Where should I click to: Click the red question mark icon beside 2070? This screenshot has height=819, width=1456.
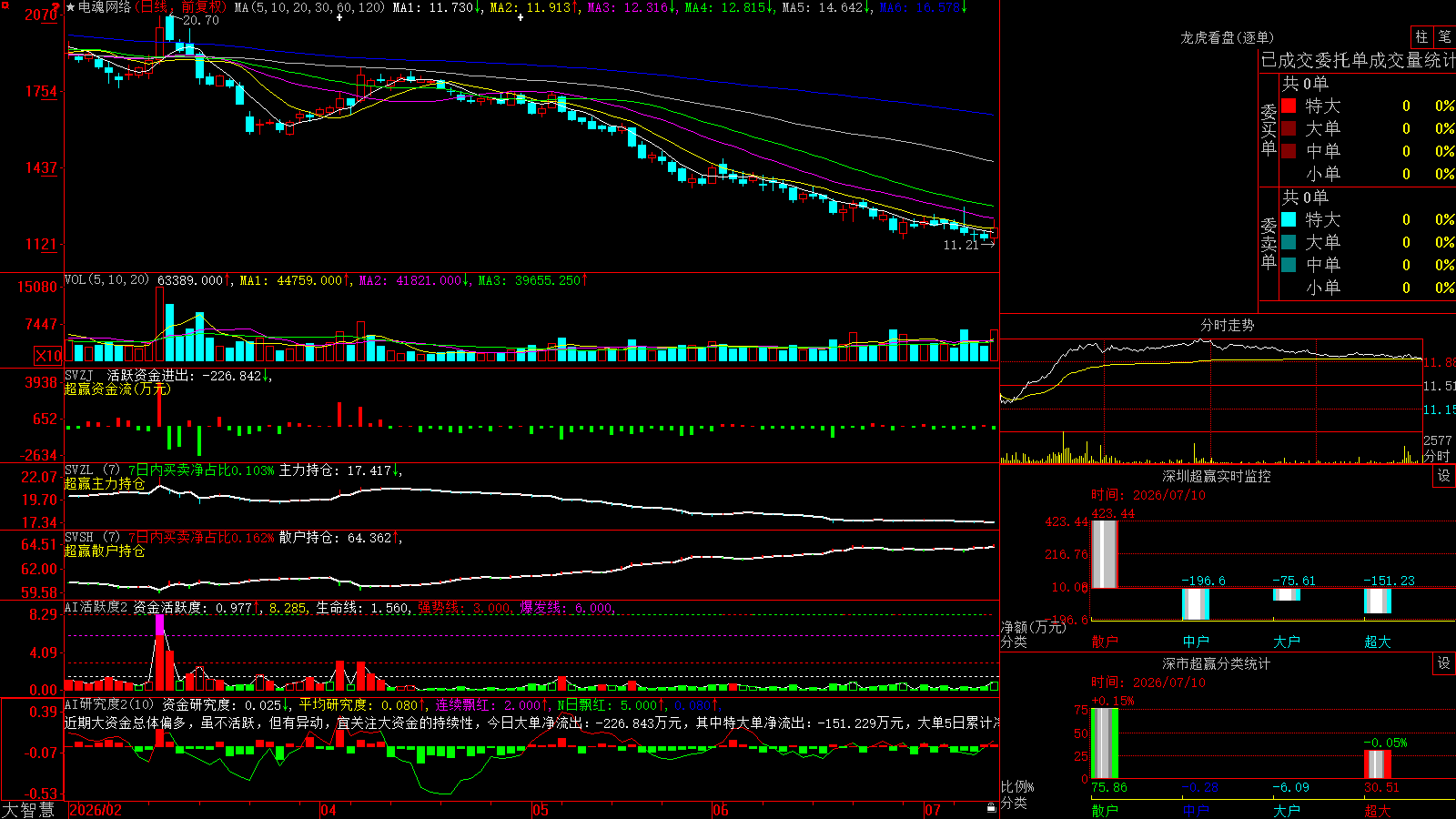pyautogui.click(x=57, y=7)
